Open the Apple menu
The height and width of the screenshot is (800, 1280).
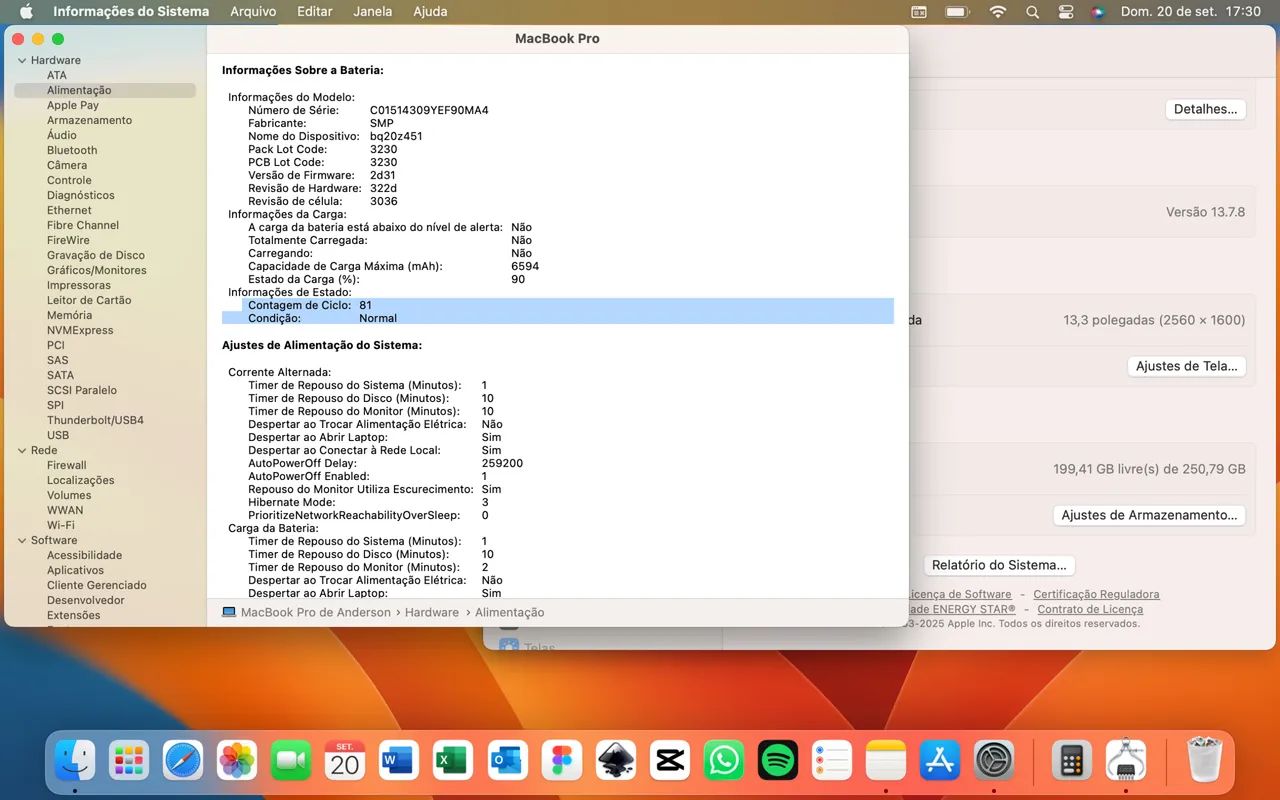26,12
